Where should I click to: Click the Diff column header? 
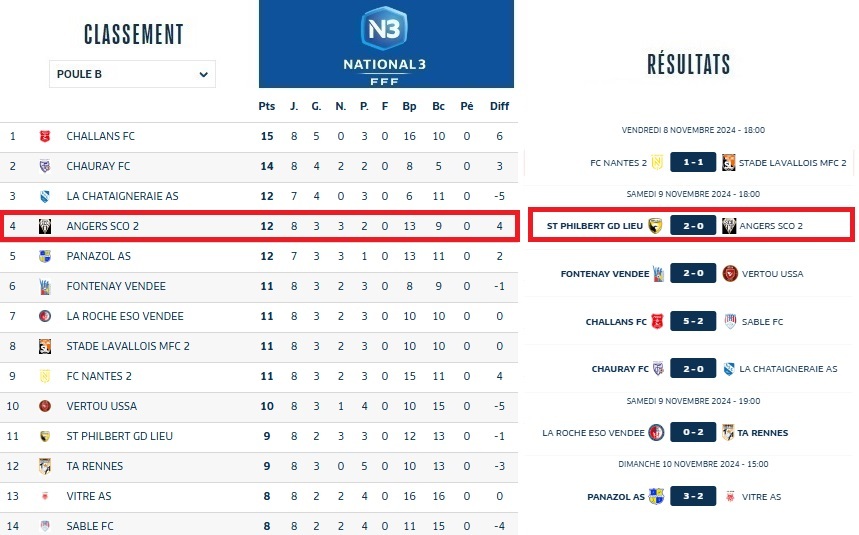click(x=499, y=106)
